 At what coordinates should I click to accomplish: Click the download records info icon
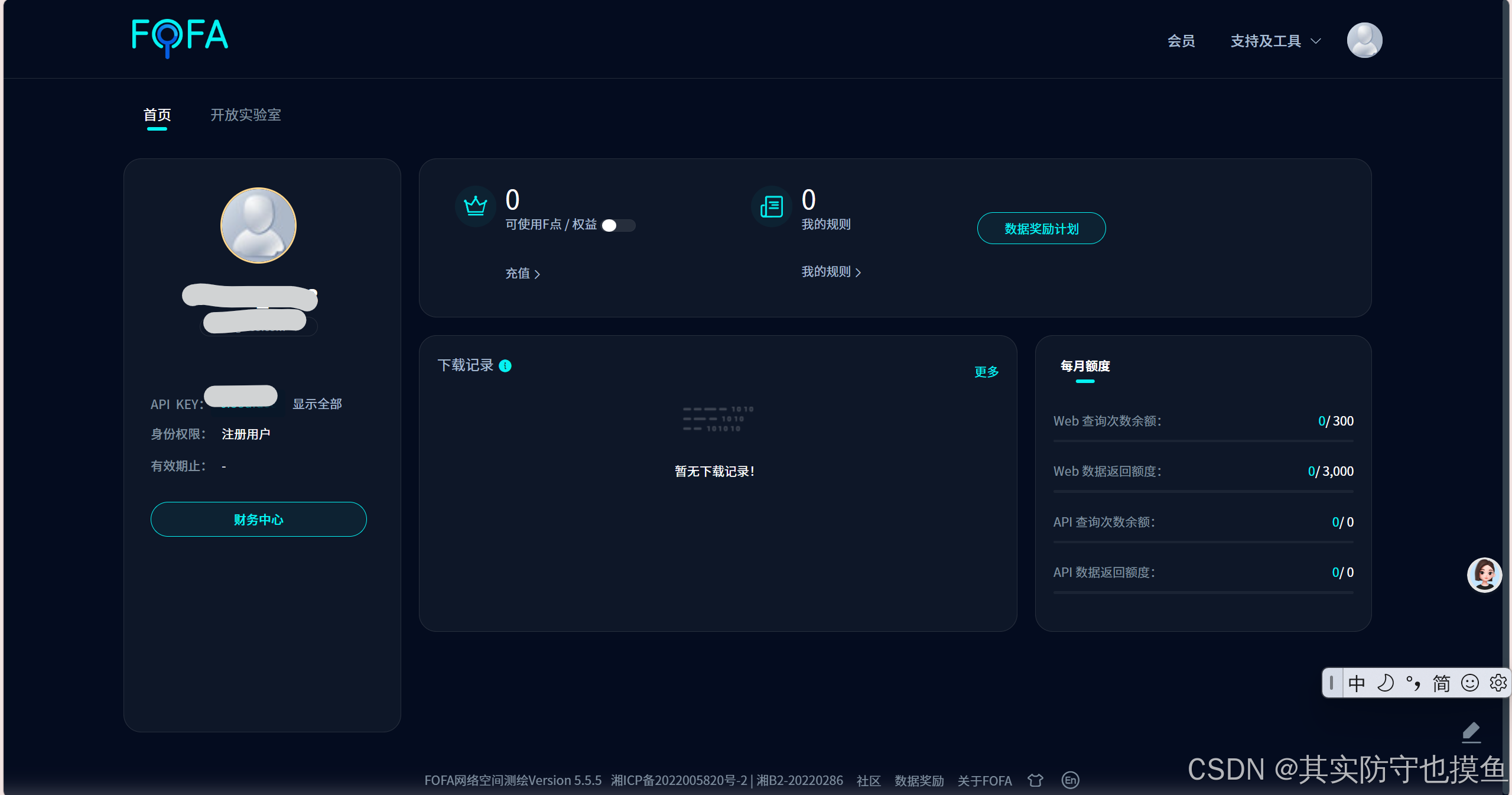tap(505, 366)
